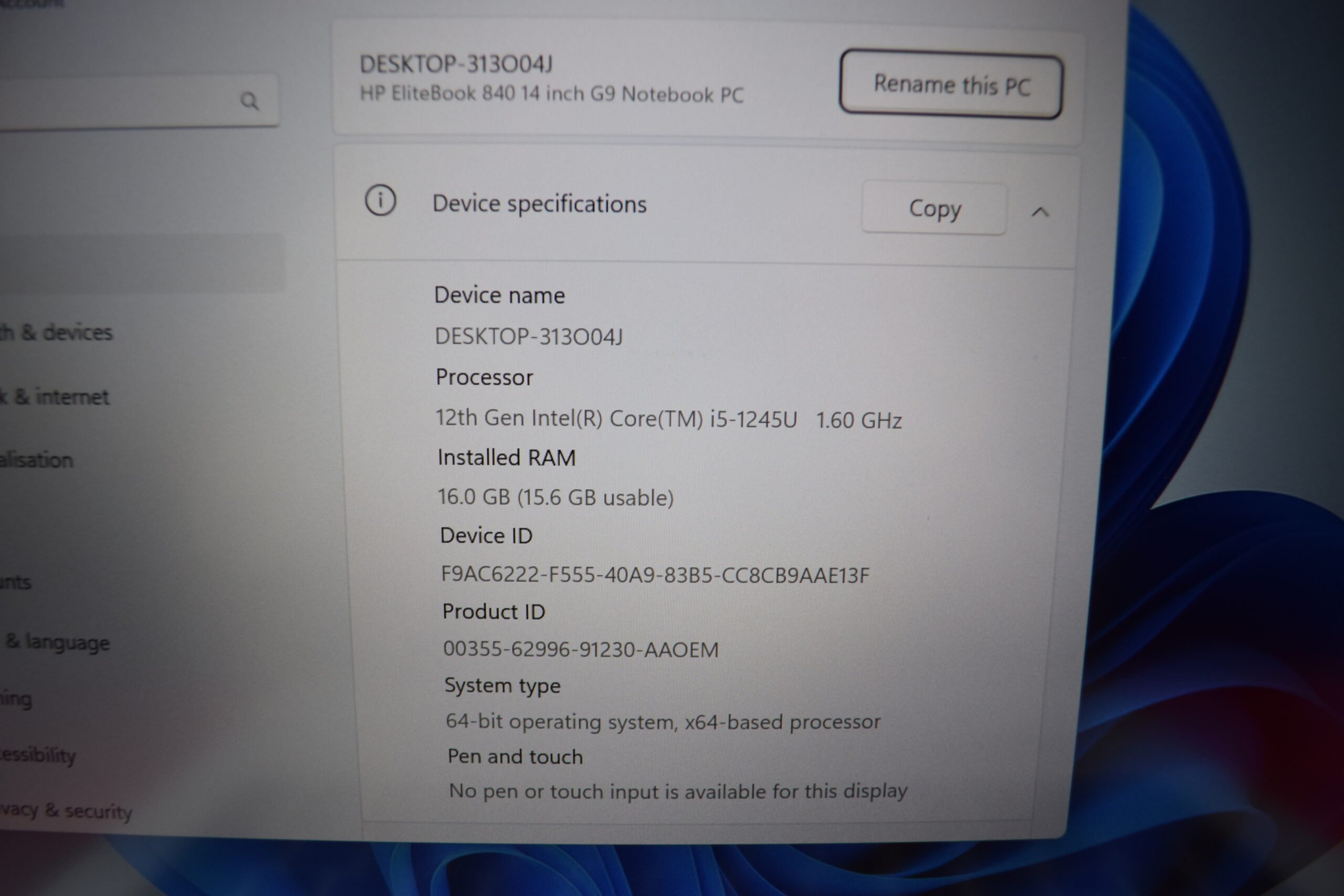Open the 'h & devices' sidebar item

tap(56, 332)
